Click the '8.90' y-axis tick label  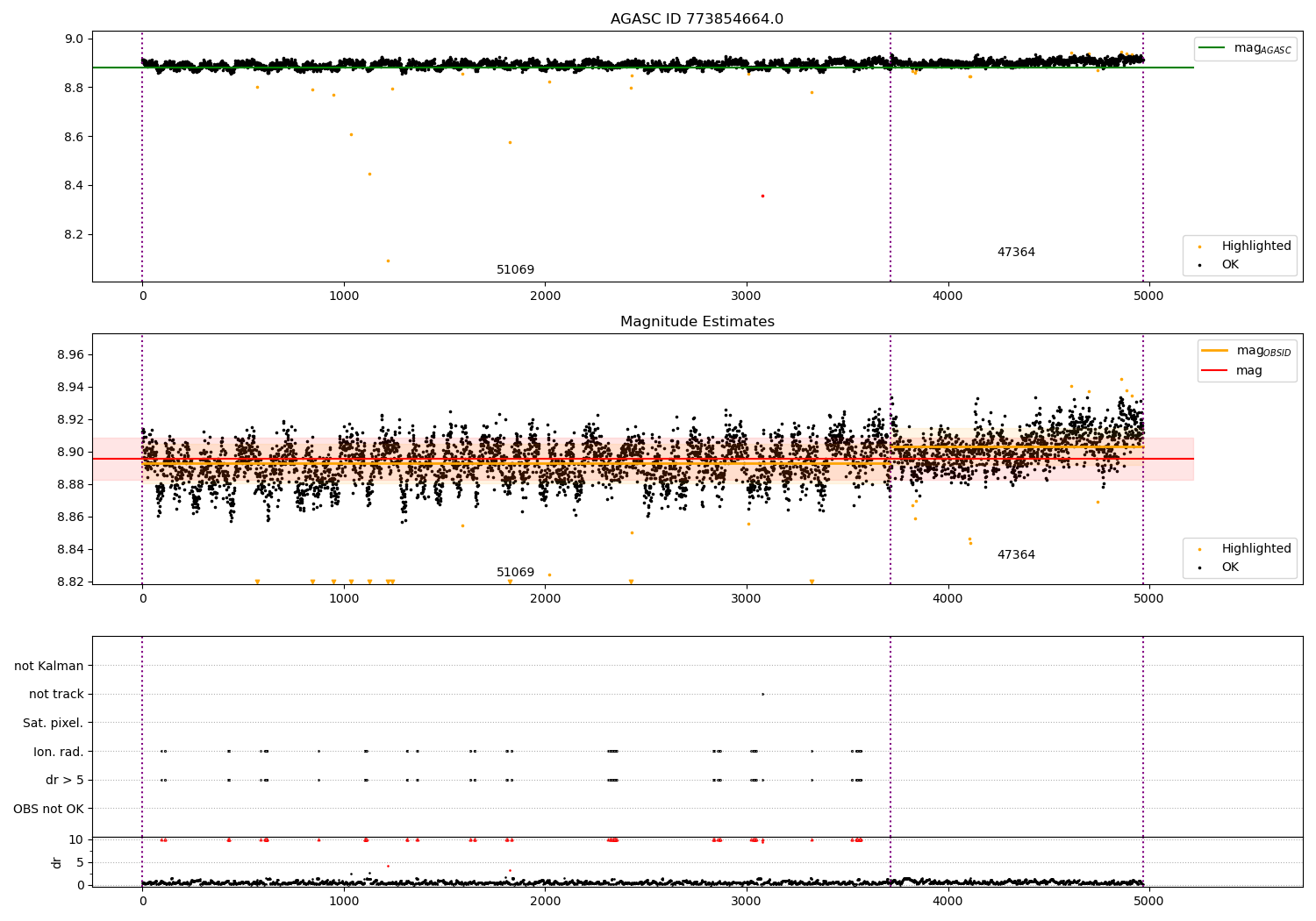coord(71,453)
